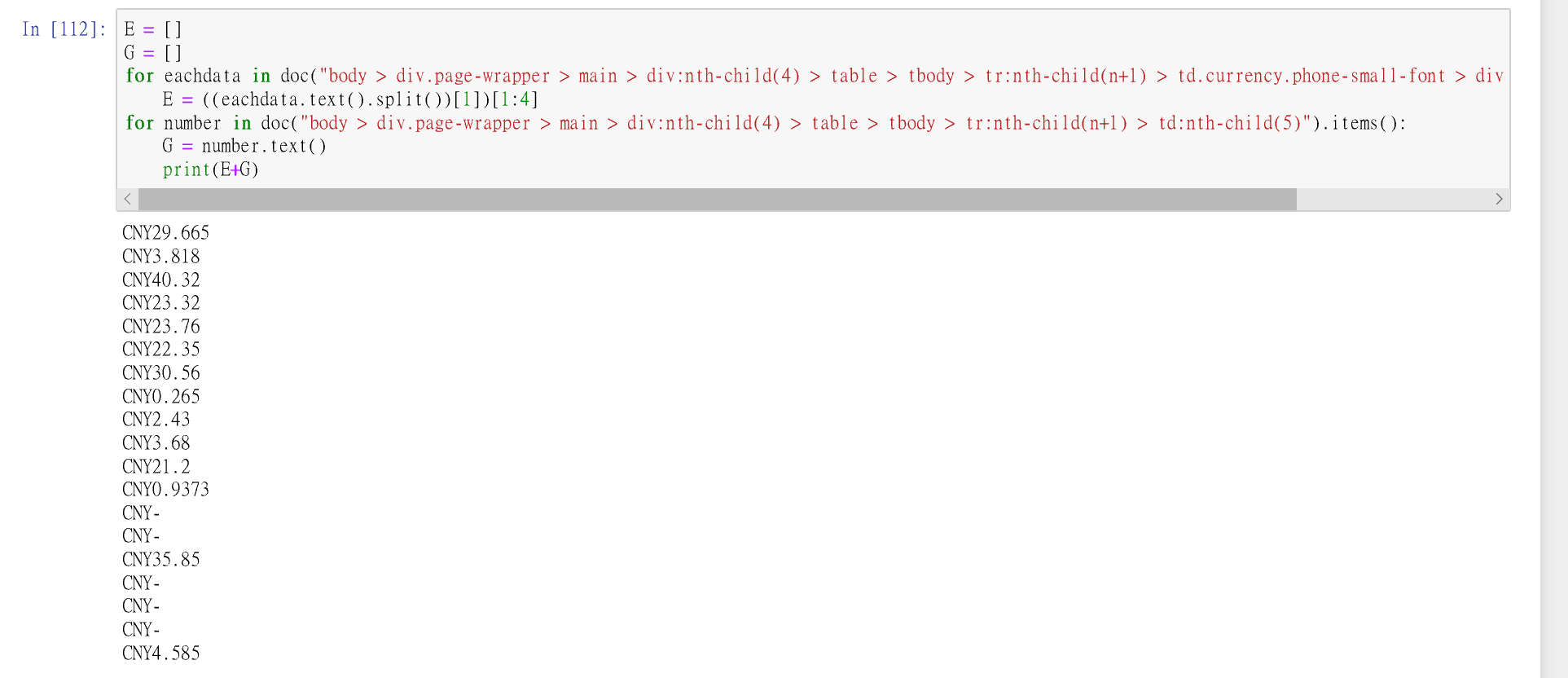The image size is (1568, 678).
Task: Place cursor on the 'G = []' line
Action: coord(153,53)
